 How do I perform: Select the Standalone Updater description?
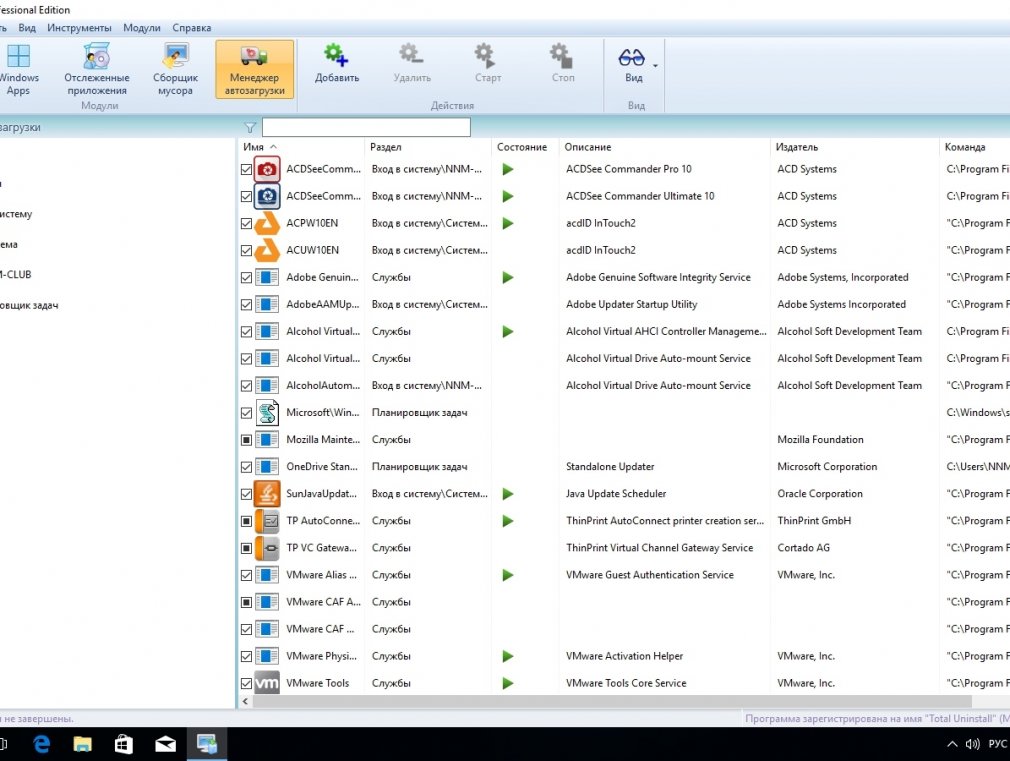[x=610, y=467]
